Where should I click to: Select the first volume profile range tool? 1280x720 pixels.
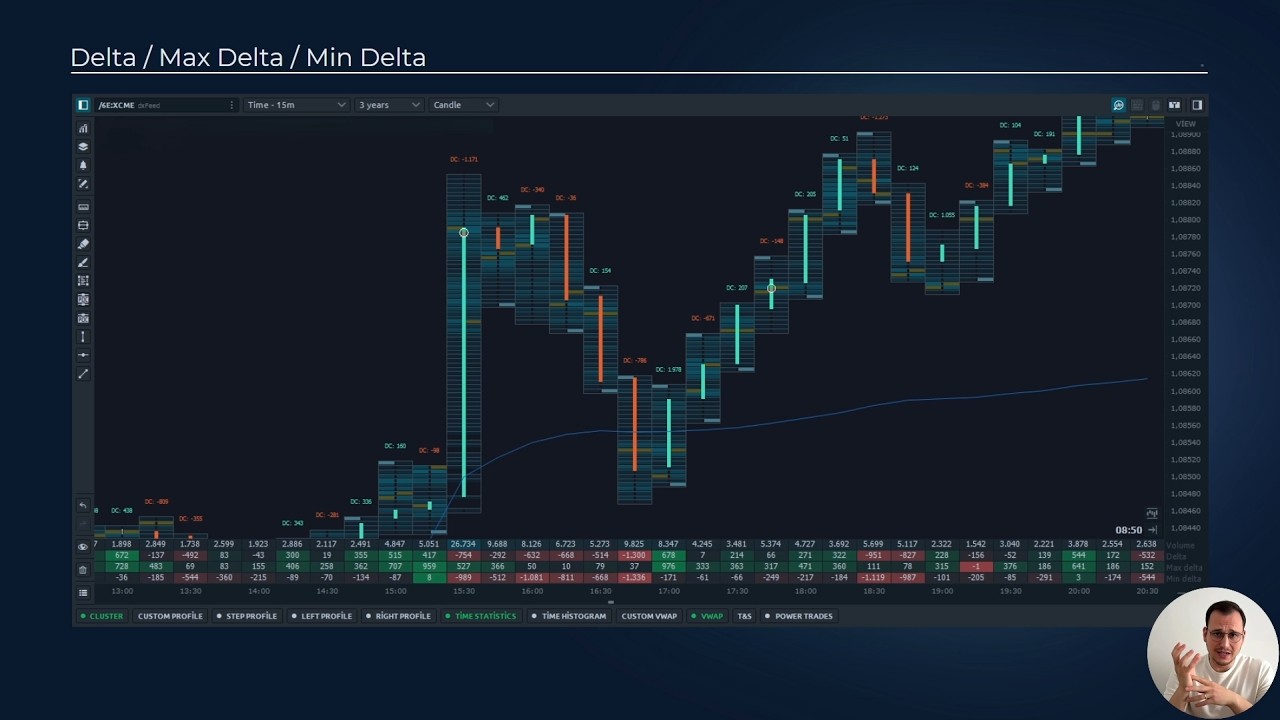point(83,299)
